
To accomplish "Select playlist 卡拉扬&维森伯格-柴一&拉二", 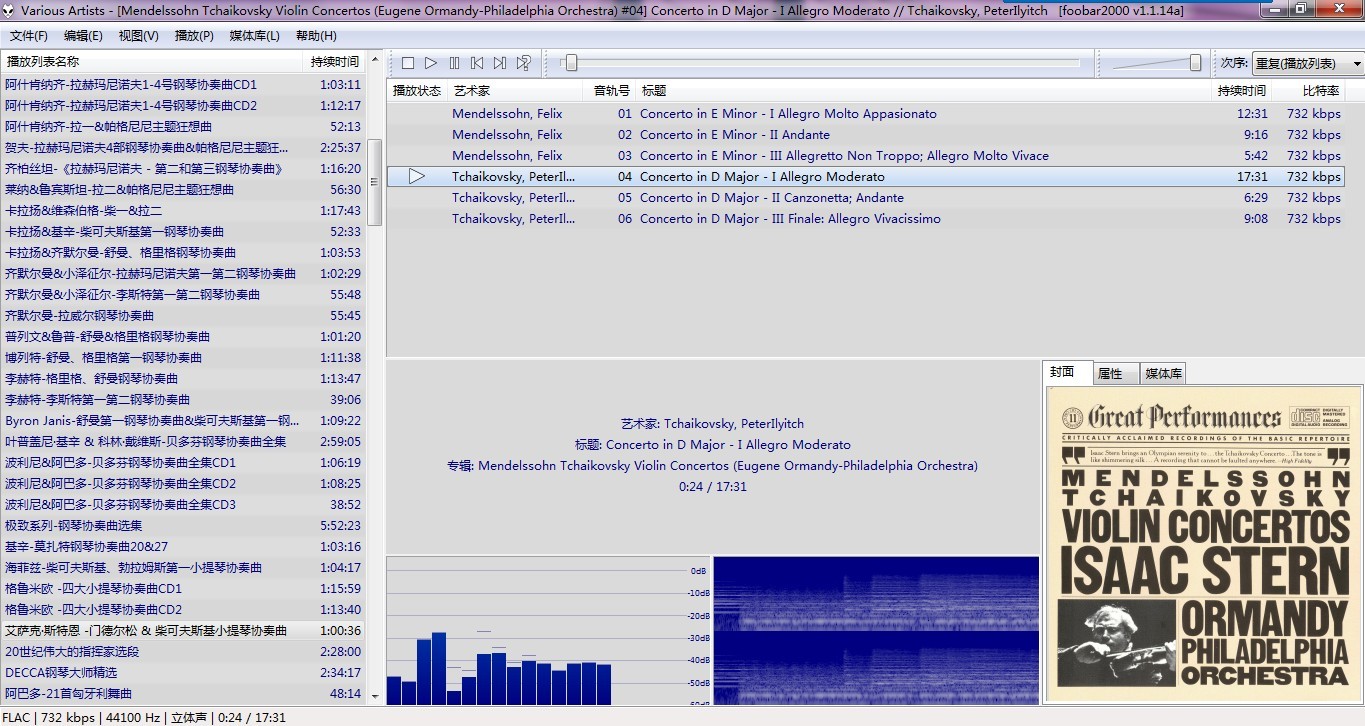I will pos(183,211).
